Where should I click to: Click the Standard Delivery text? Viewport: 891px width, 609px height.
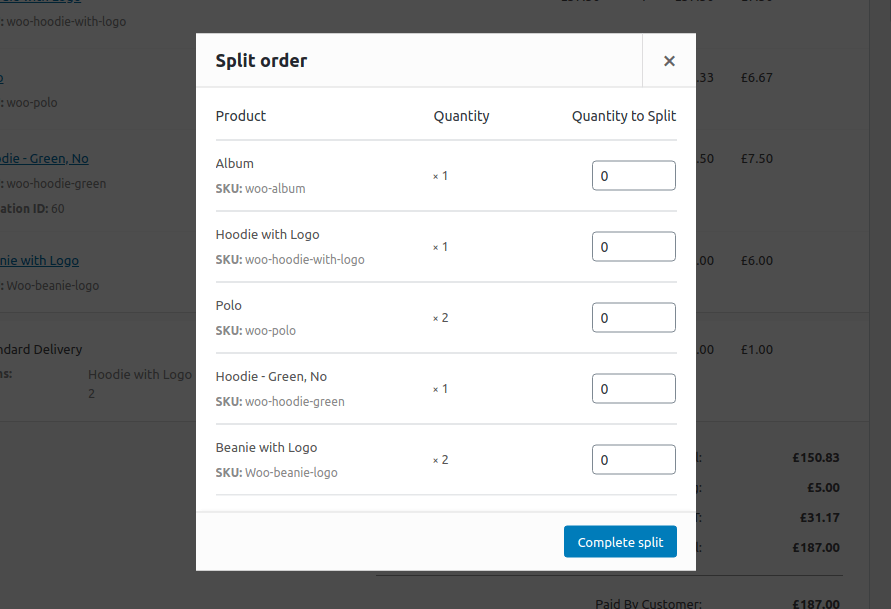point(41,349)
